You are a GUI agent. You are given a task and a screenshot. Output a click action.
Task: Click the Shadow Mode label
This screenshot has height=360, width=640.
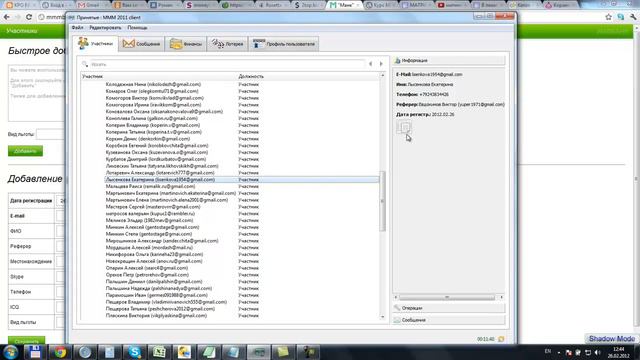click(611, 339)
